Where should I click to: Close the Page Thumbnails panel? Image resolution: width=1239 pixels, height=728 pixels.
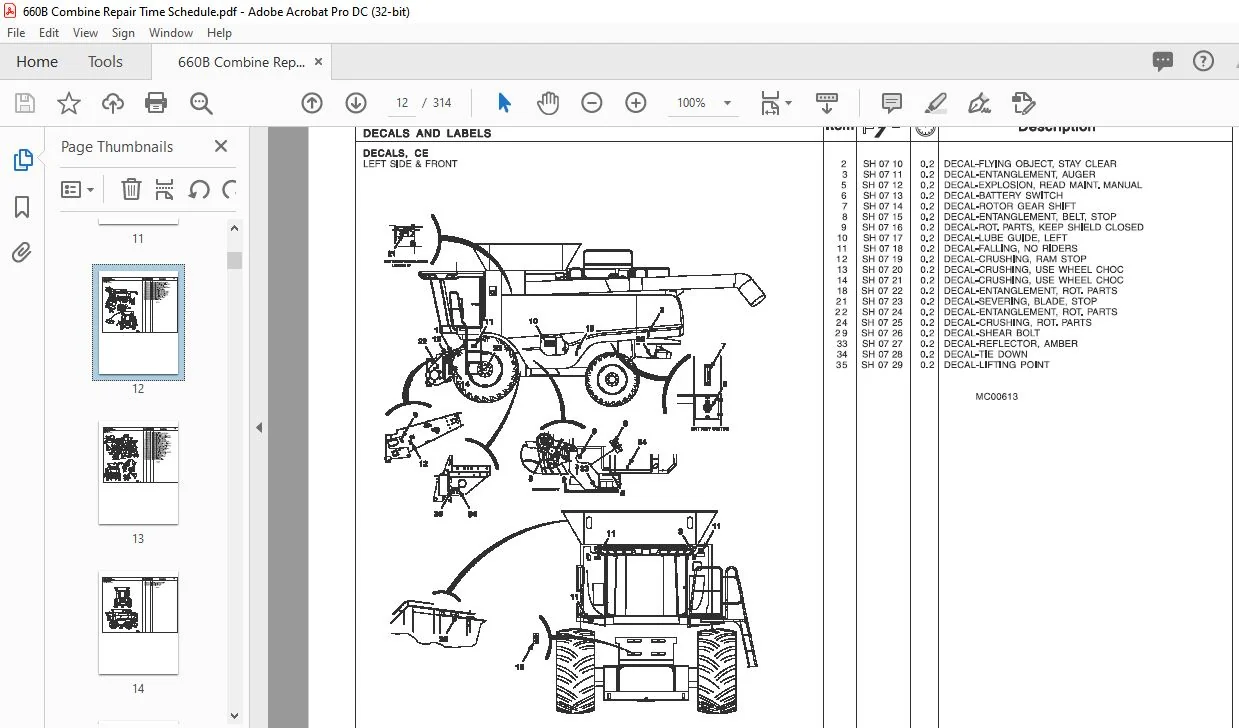point(221,146)
